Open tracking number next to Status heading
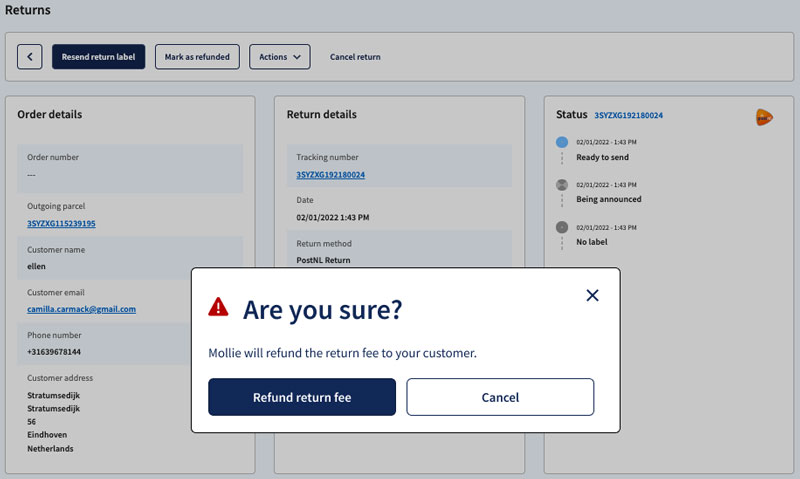 [629, 115]
